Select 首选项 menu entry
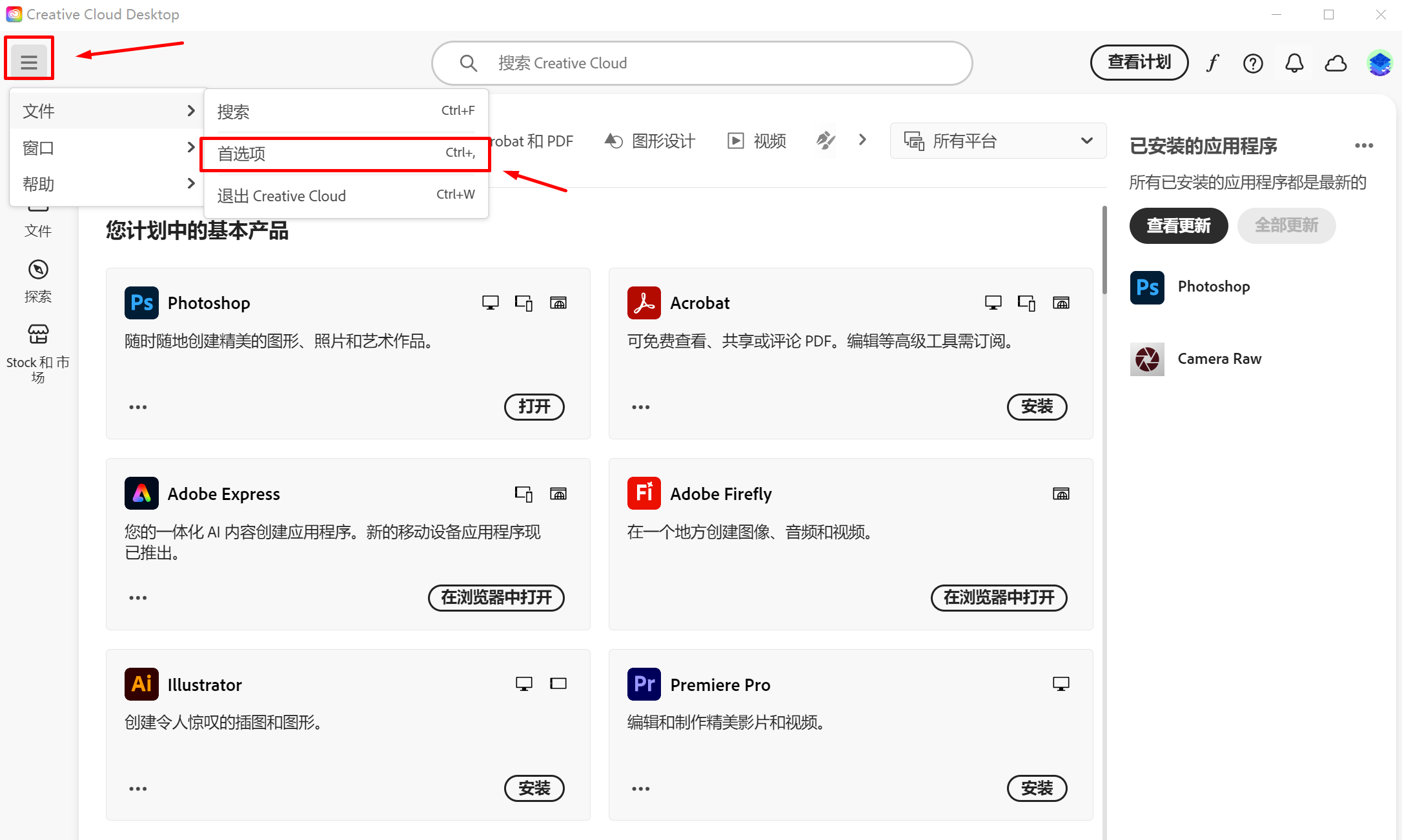Screen dimensions: 1402x840 (346, 154)
